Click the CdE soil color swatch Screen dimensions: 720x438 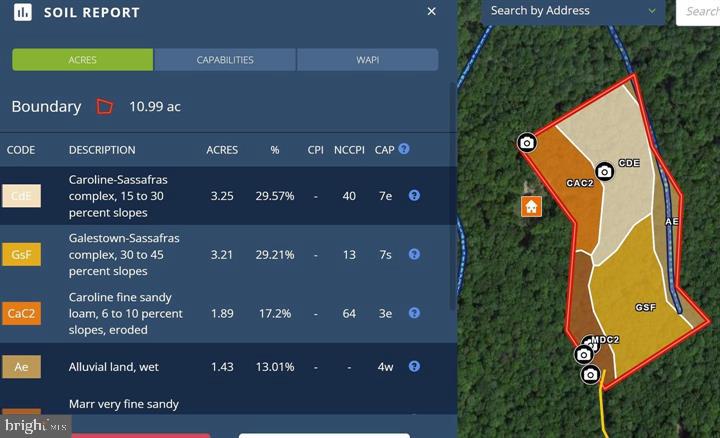click(21, 196)
